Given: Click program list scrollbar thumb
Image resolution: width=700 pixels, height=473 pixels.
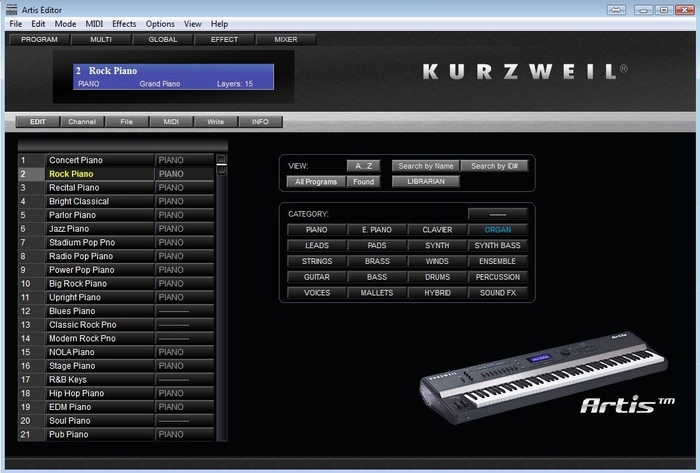Looking at the screenshot, I should pyautogui.click(x=221, y=167).
